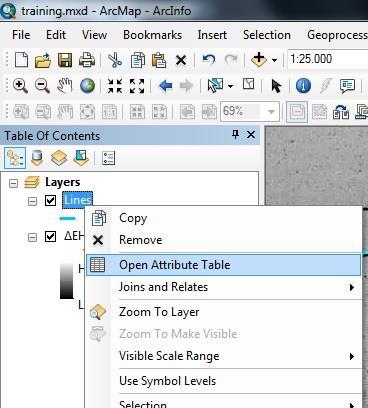Save the map document with floppy icon
Screen dimensions: 368x408
coord(65,60)
